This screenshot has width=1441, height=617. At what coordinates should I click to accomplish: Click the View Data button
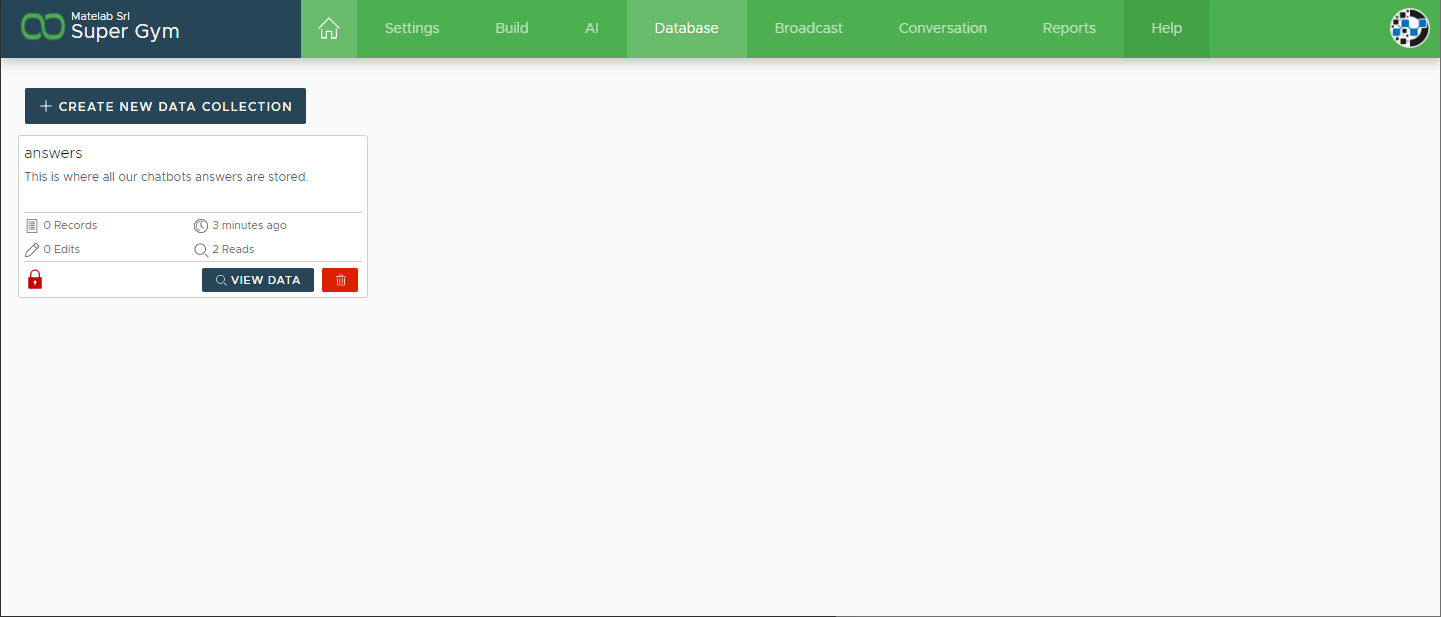point(258,280)
